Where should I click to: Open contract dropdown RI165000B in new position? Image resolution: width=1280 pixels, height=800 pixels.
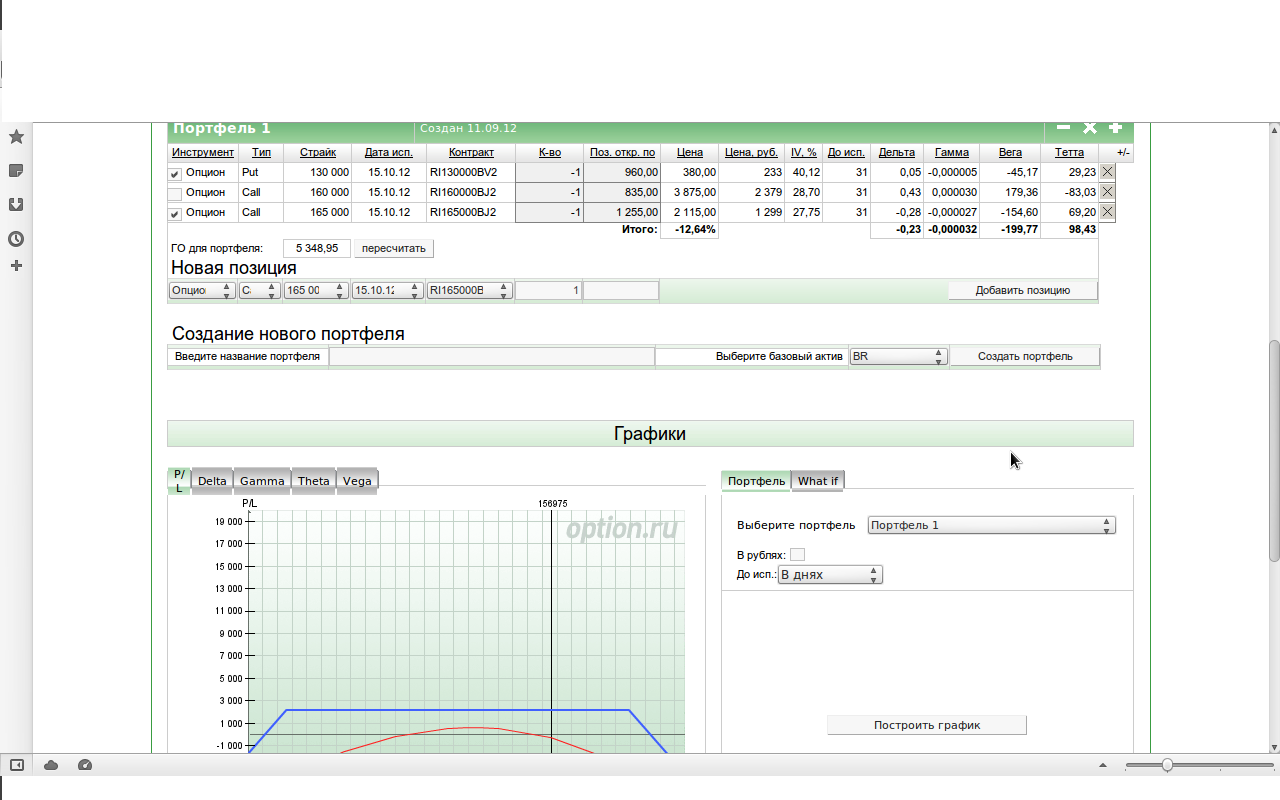(469, 290)
